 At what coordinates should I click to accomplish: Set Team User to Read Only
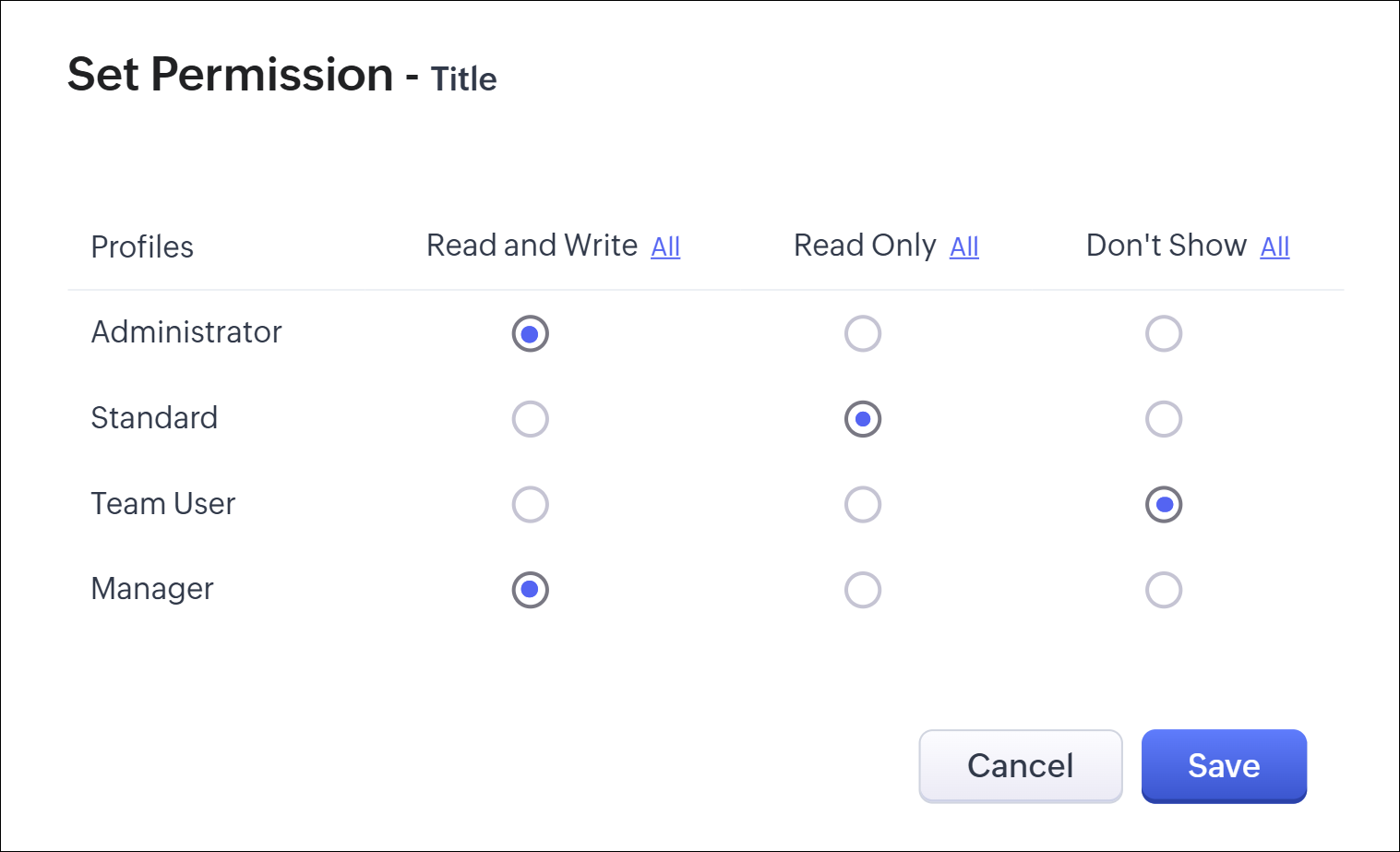(862, 505)
